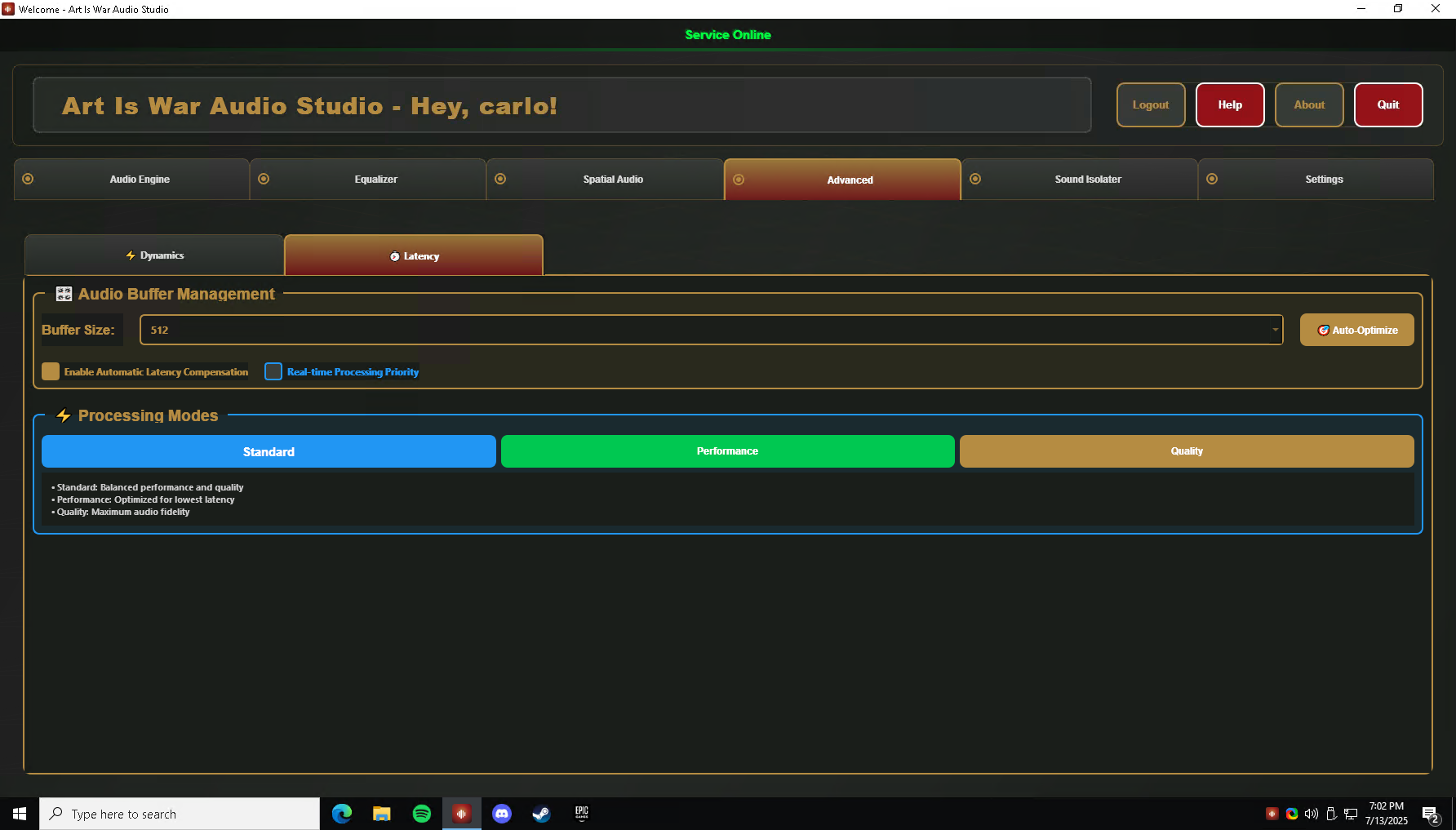Click the target icon in Auto-Optimize button
The height and width of the screenshot is (830, 1456).
(x=1323, y=330)
